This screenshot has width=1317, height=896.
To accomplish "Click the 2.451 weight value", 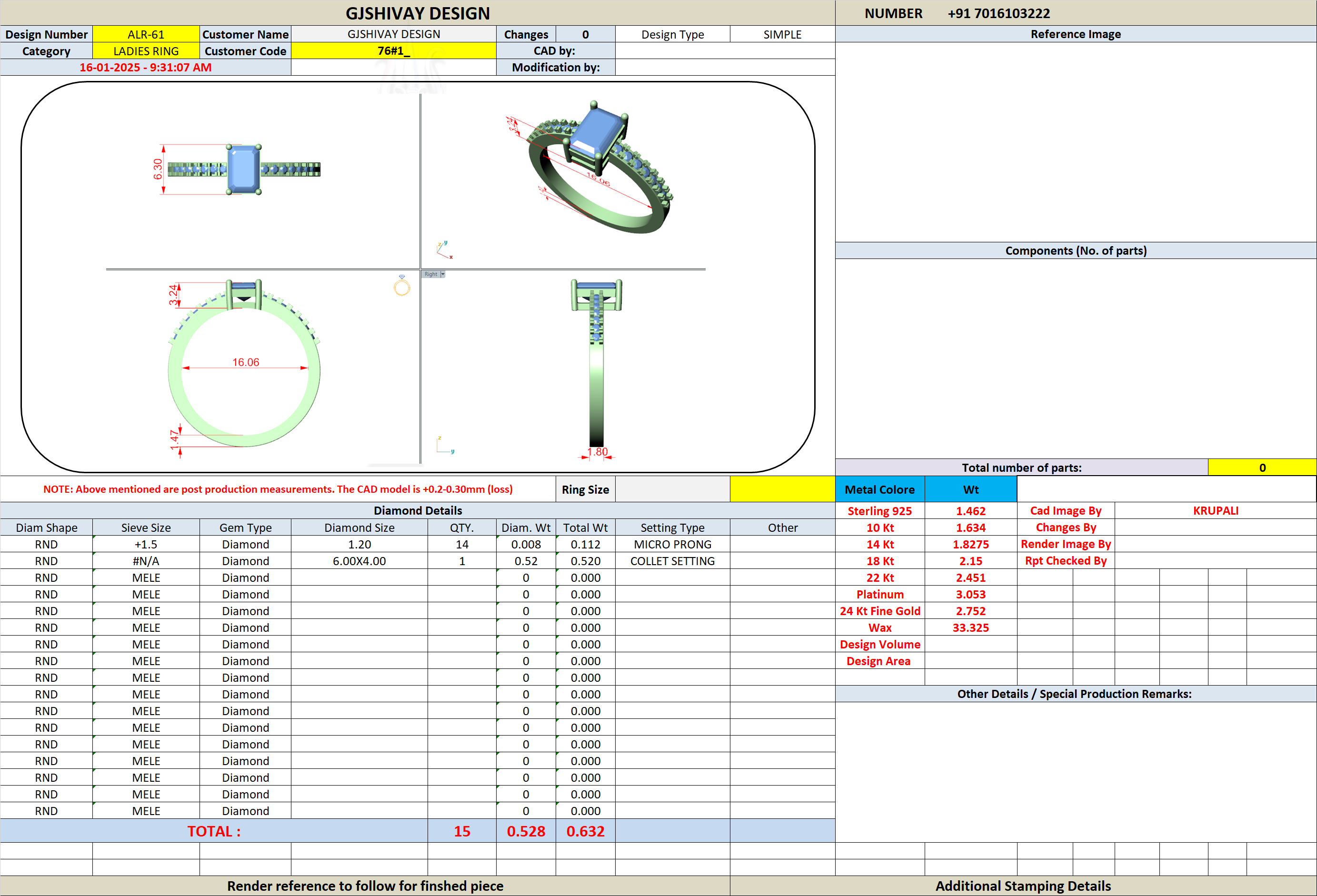I will pos(971,577).
